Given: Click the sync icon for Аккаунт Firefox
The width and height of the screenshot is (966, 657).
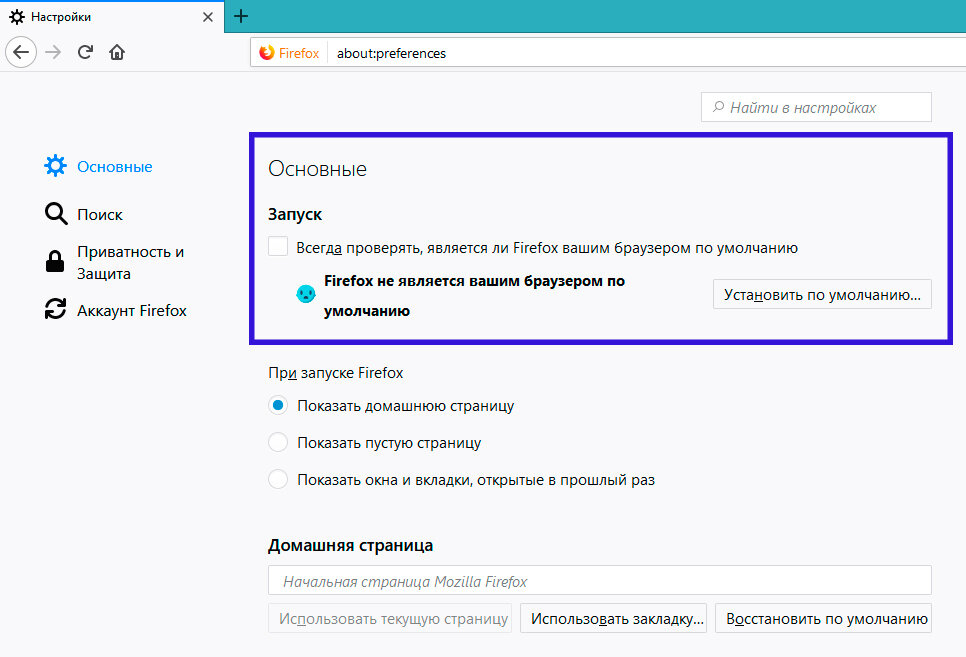Looking at the screenshot, I should pos(55,309).
